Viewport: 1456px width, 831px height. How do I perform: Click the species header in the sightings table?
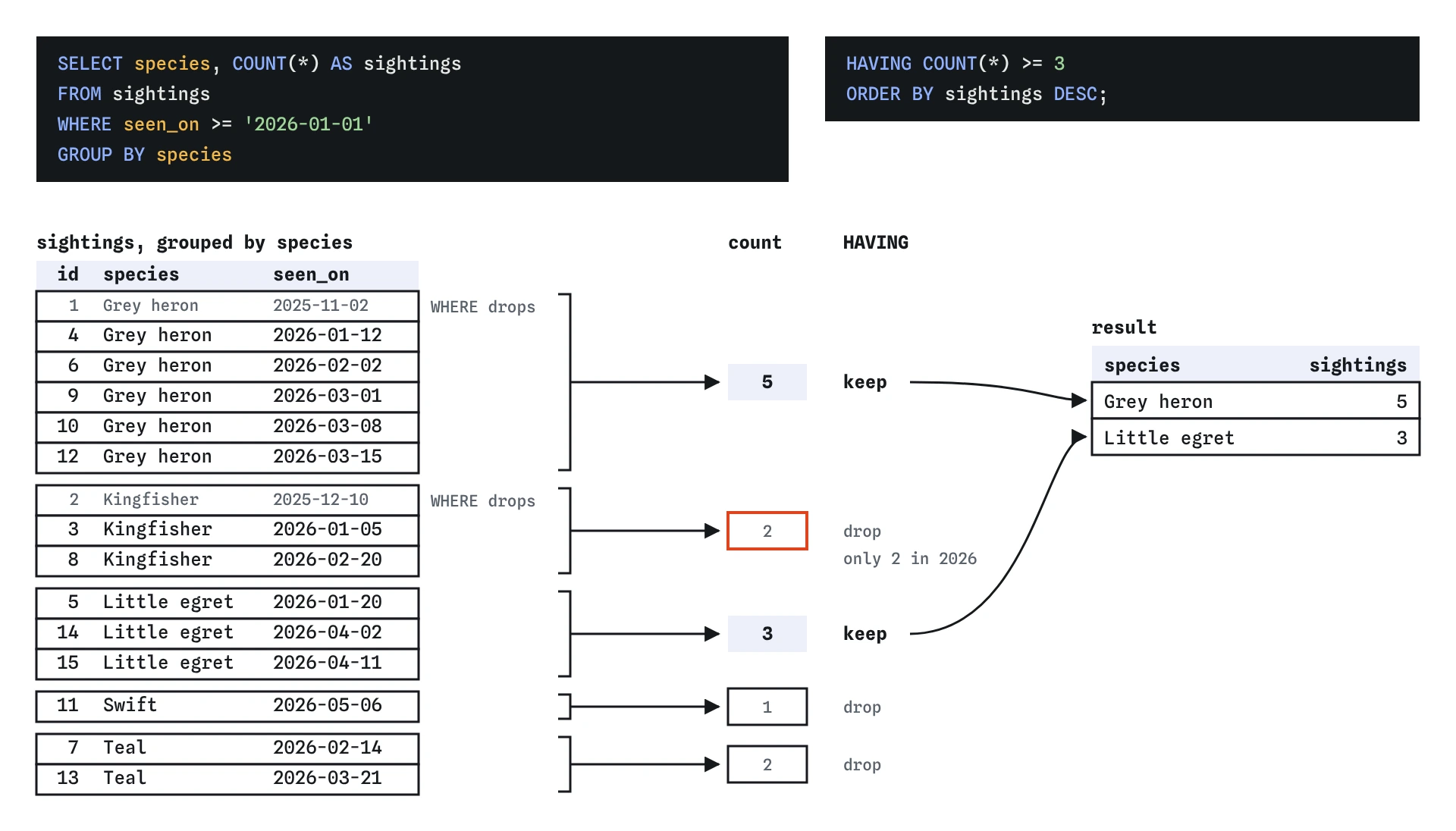pos(141,274)
